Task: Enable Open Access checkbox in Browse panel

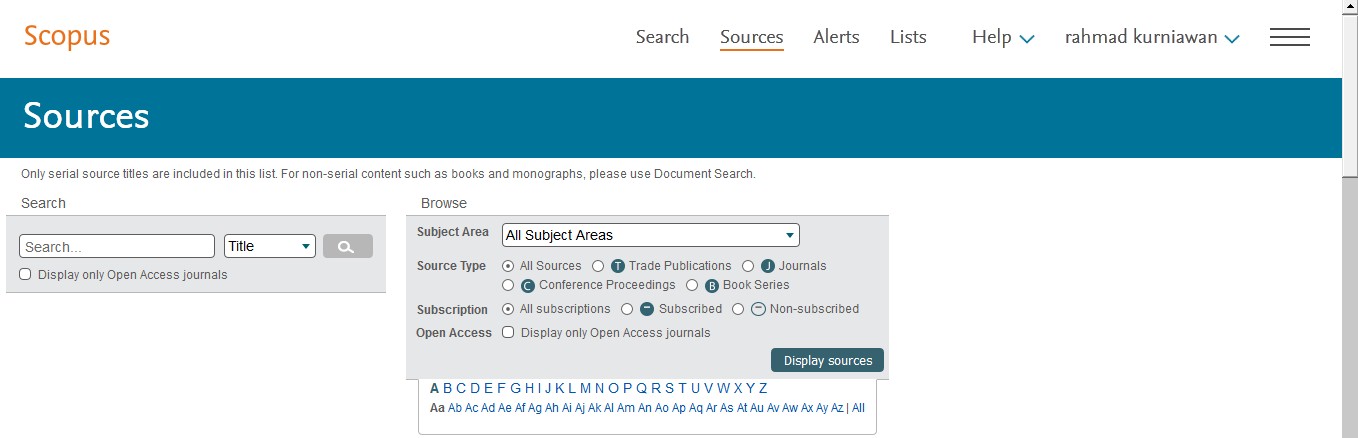Action: 508,332
